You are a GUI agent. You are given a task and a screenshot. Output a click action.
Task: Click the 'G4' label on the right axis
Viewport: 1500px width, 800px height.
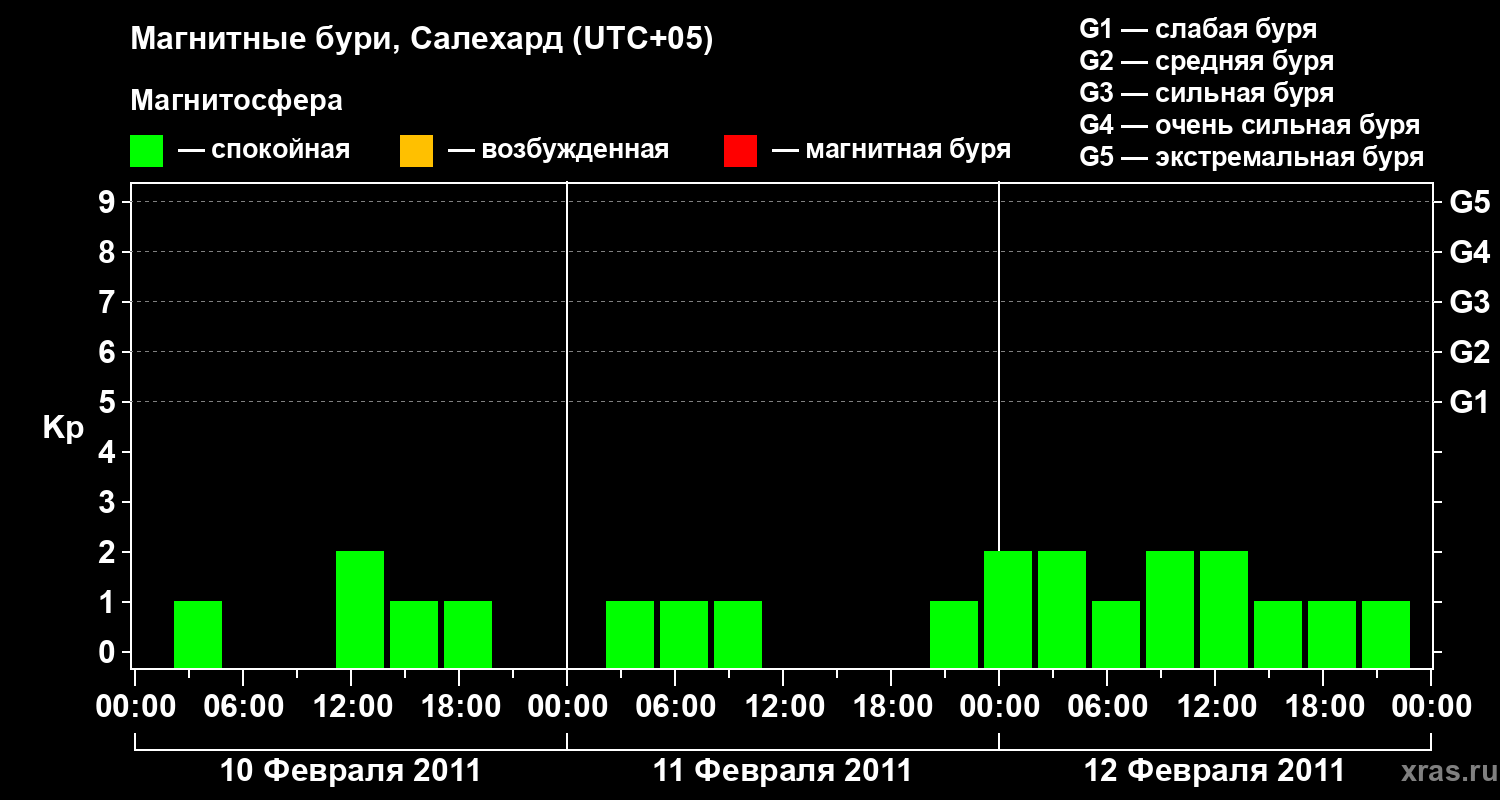[x=1470, y=252]
